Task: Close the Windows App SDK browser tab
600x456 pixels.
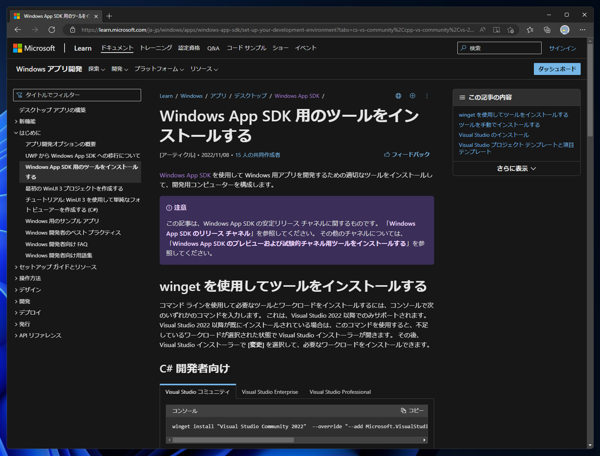Action: 96,16
